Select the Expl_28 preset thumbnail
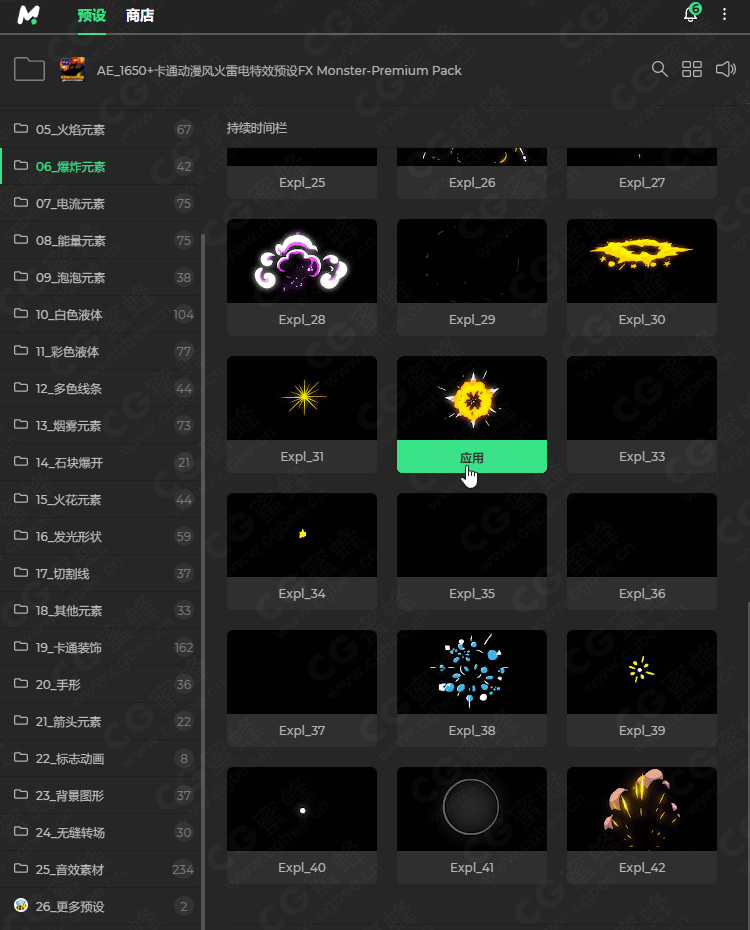Viewport: 750px width, 930px height. point(302,261)
